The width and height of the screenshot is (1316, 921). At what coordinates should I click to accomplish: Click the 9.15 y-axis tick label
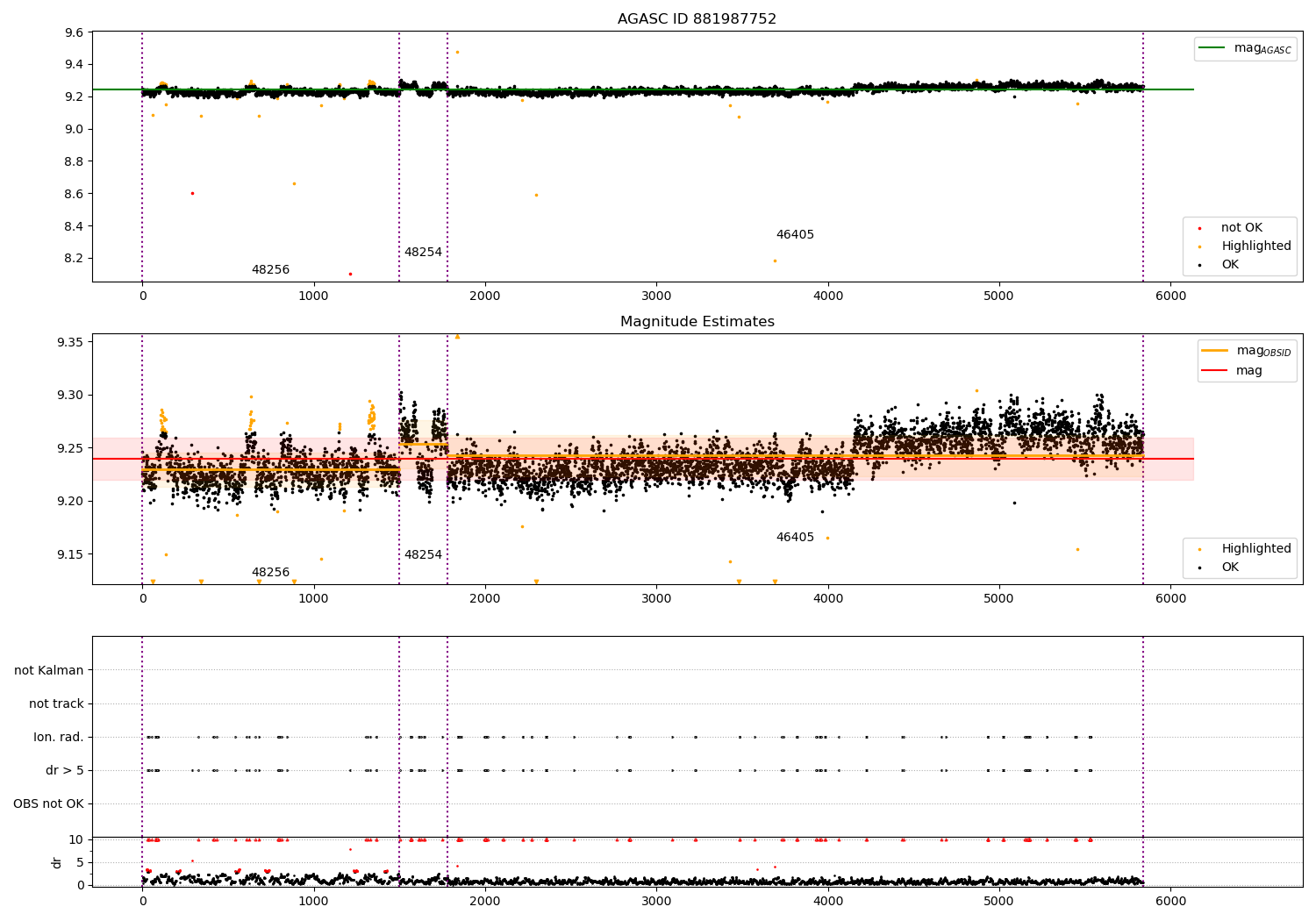[x=71, y=554]
